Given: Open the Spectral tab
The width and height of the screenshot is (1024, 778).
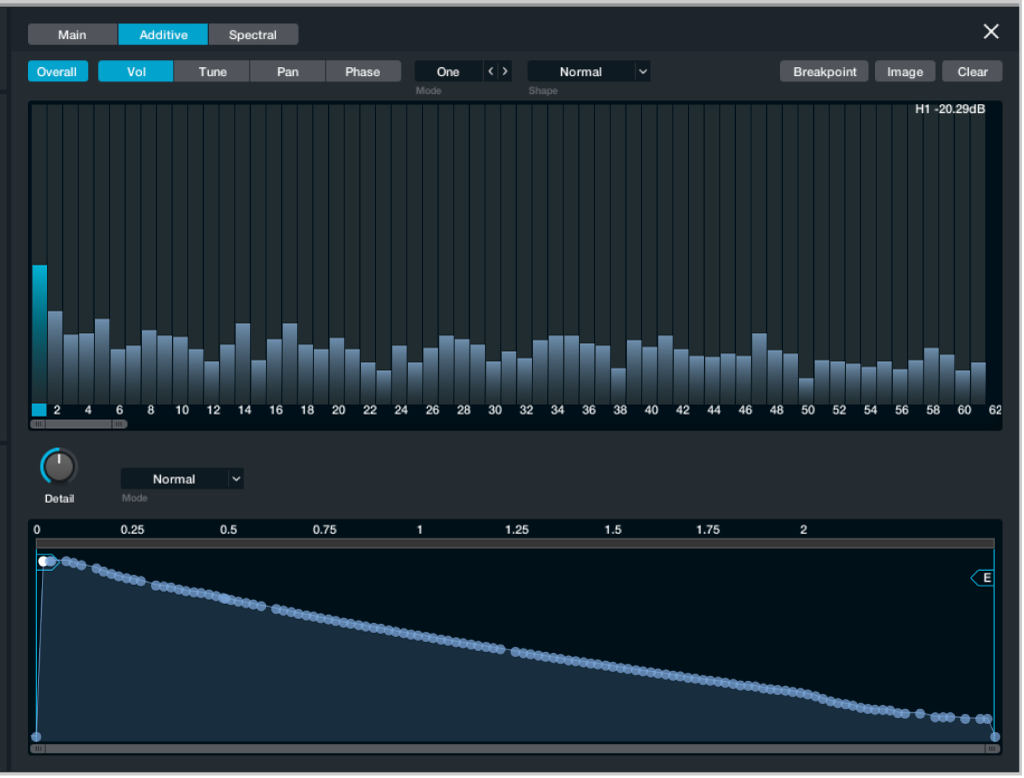Looking at the screenshot, I should (x=253, y=35).
